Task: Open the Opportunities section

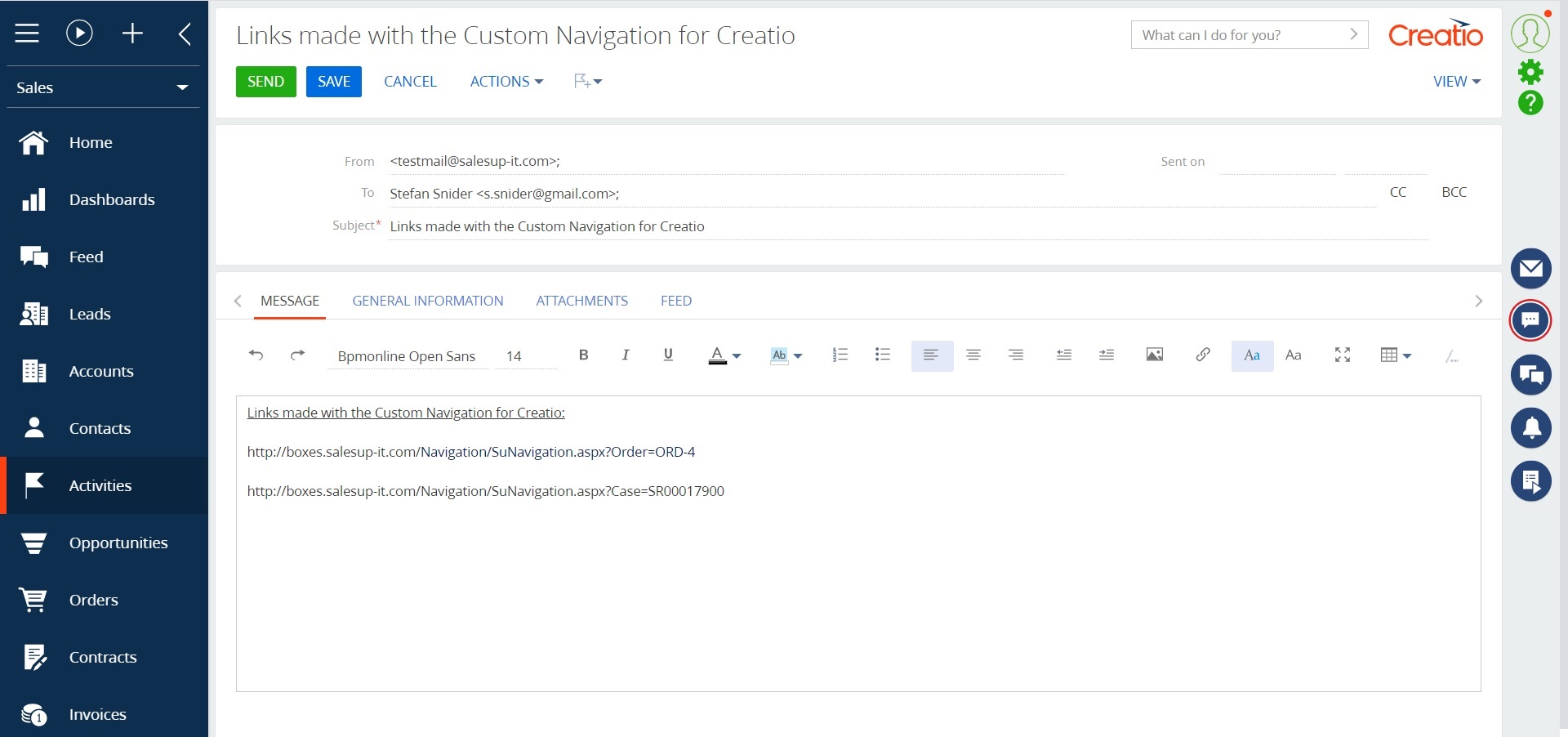Action: click(x=104, y=543)
